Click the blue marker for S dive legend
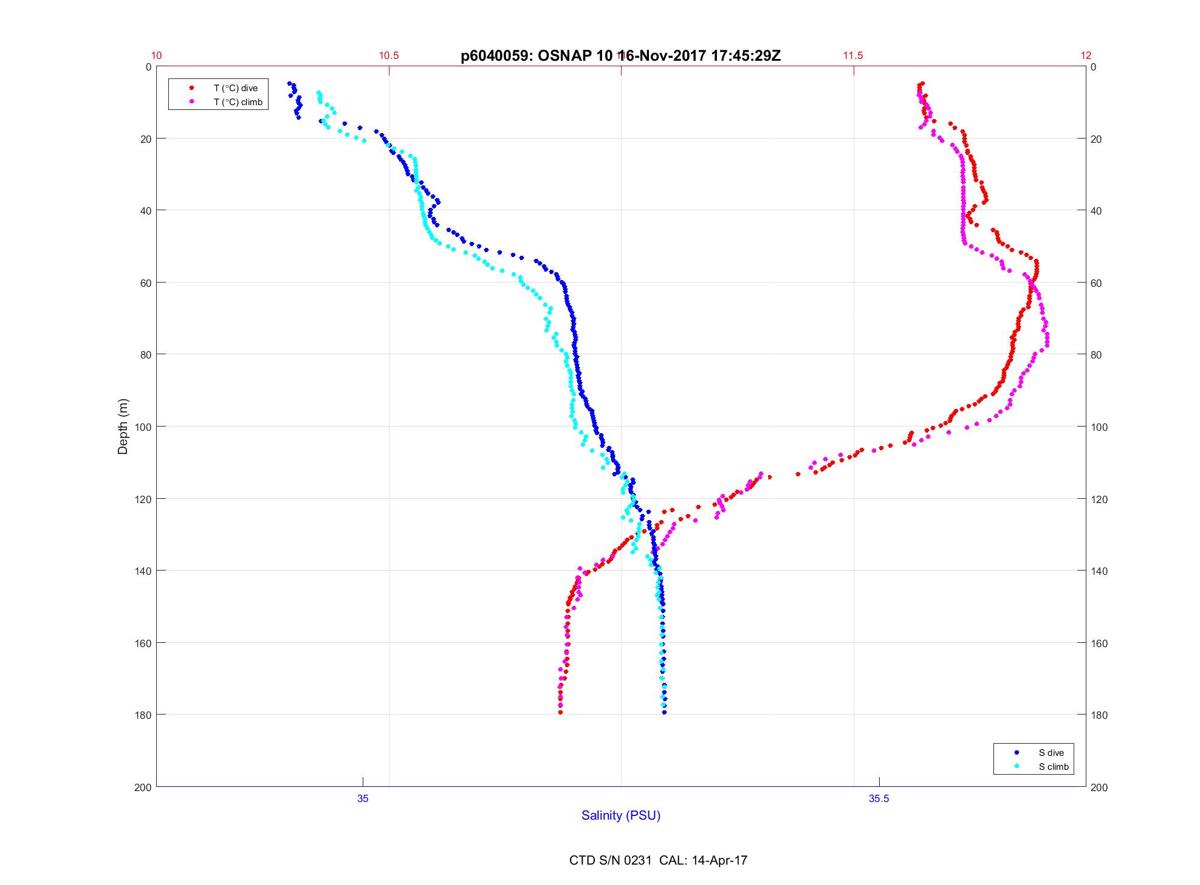 click(x=1015, y=752)
